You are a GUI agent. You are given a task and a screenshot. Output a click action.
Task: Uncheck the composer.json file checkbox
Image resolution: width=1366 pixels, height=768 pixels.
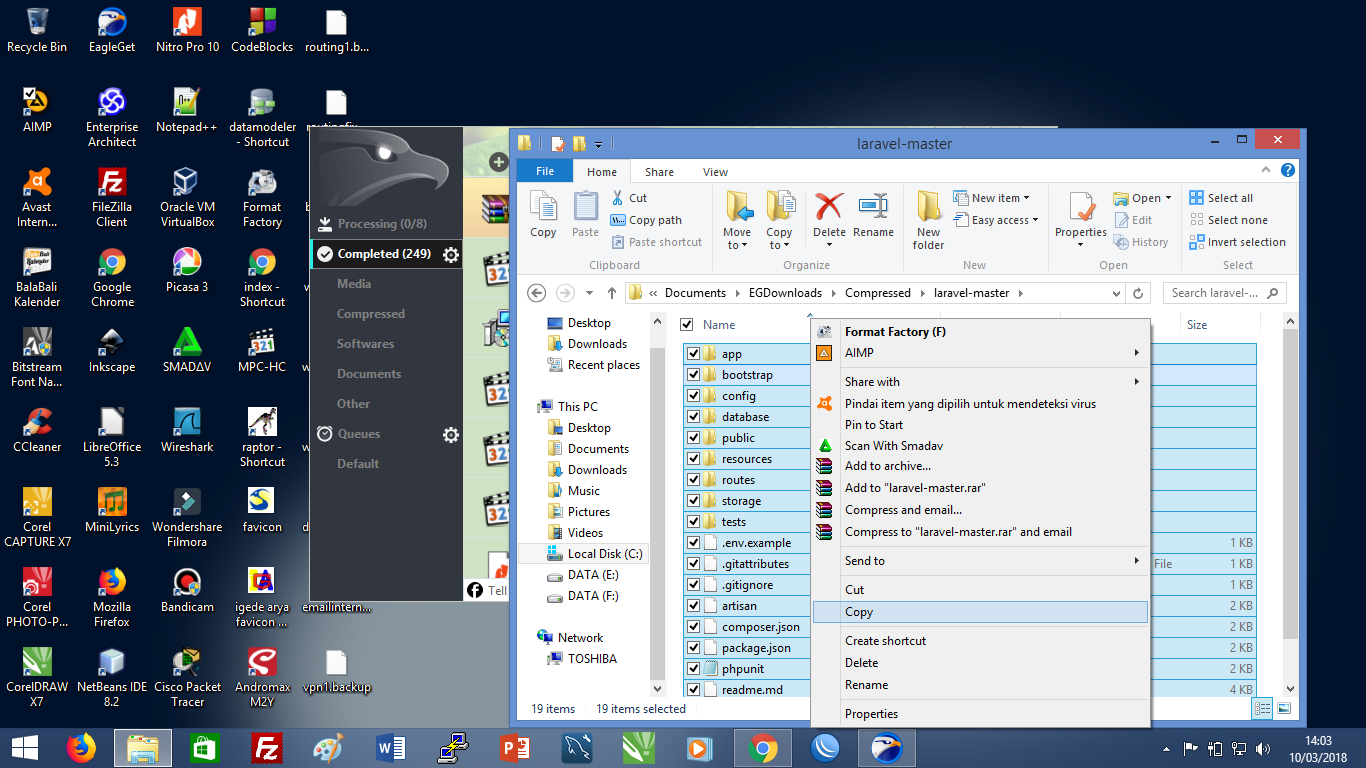[693, 627]
